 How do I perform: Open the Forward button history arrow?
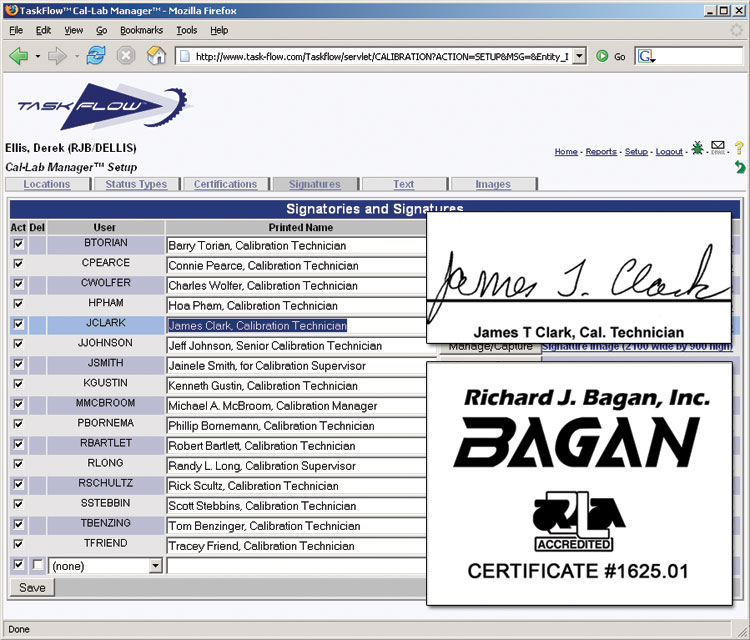(x=77, y=56)
